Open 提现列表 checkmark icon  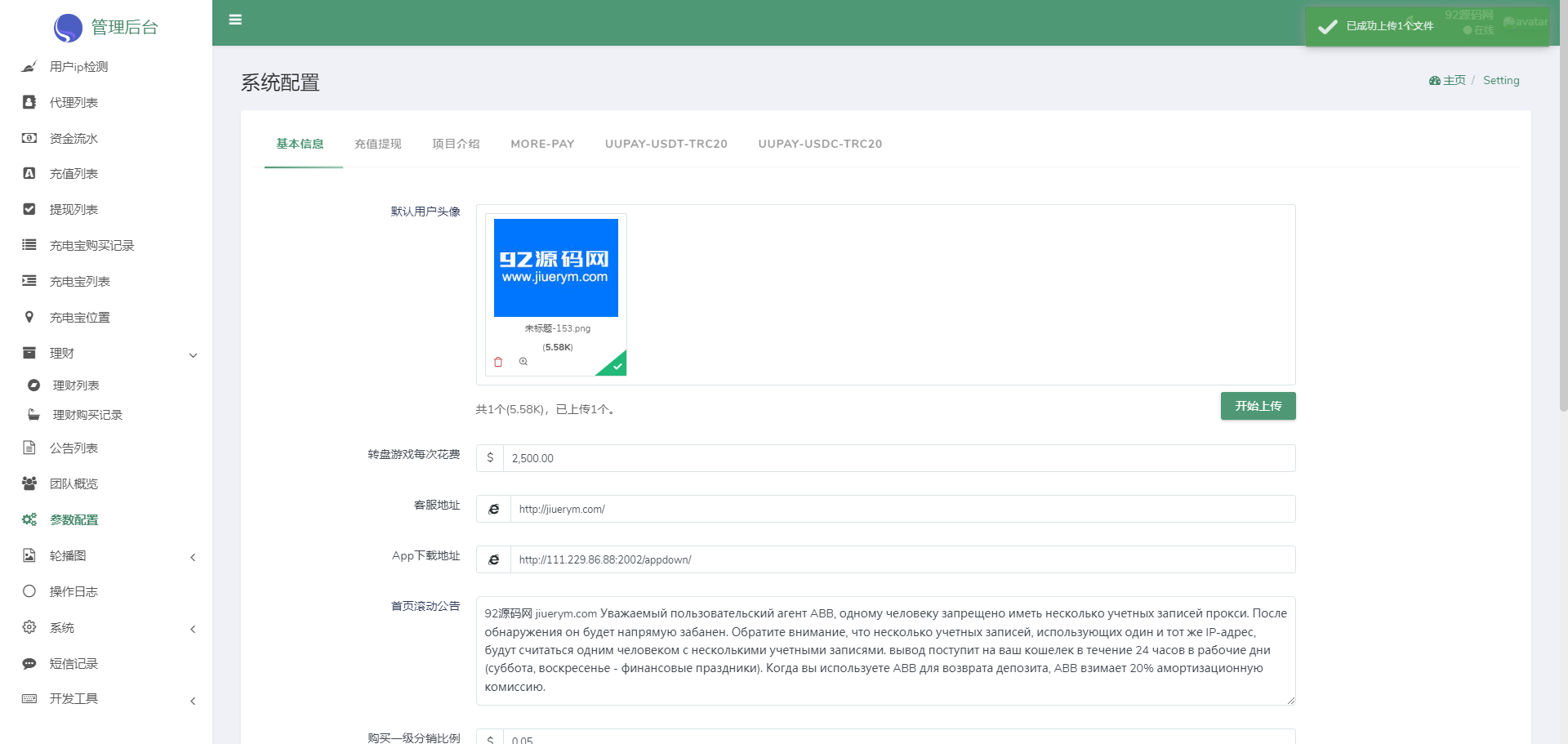(29, 209)
